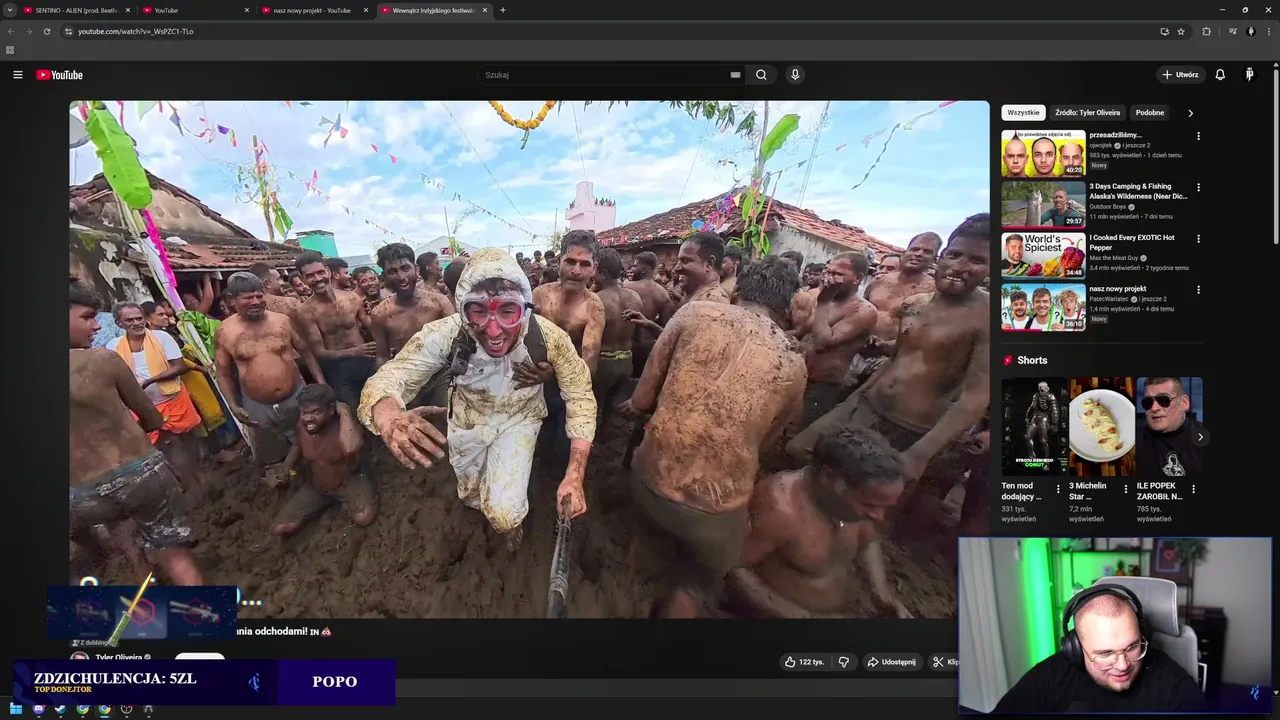Click the I Cooked Every EXOTIC Hot title

(x=1132, y=242)
